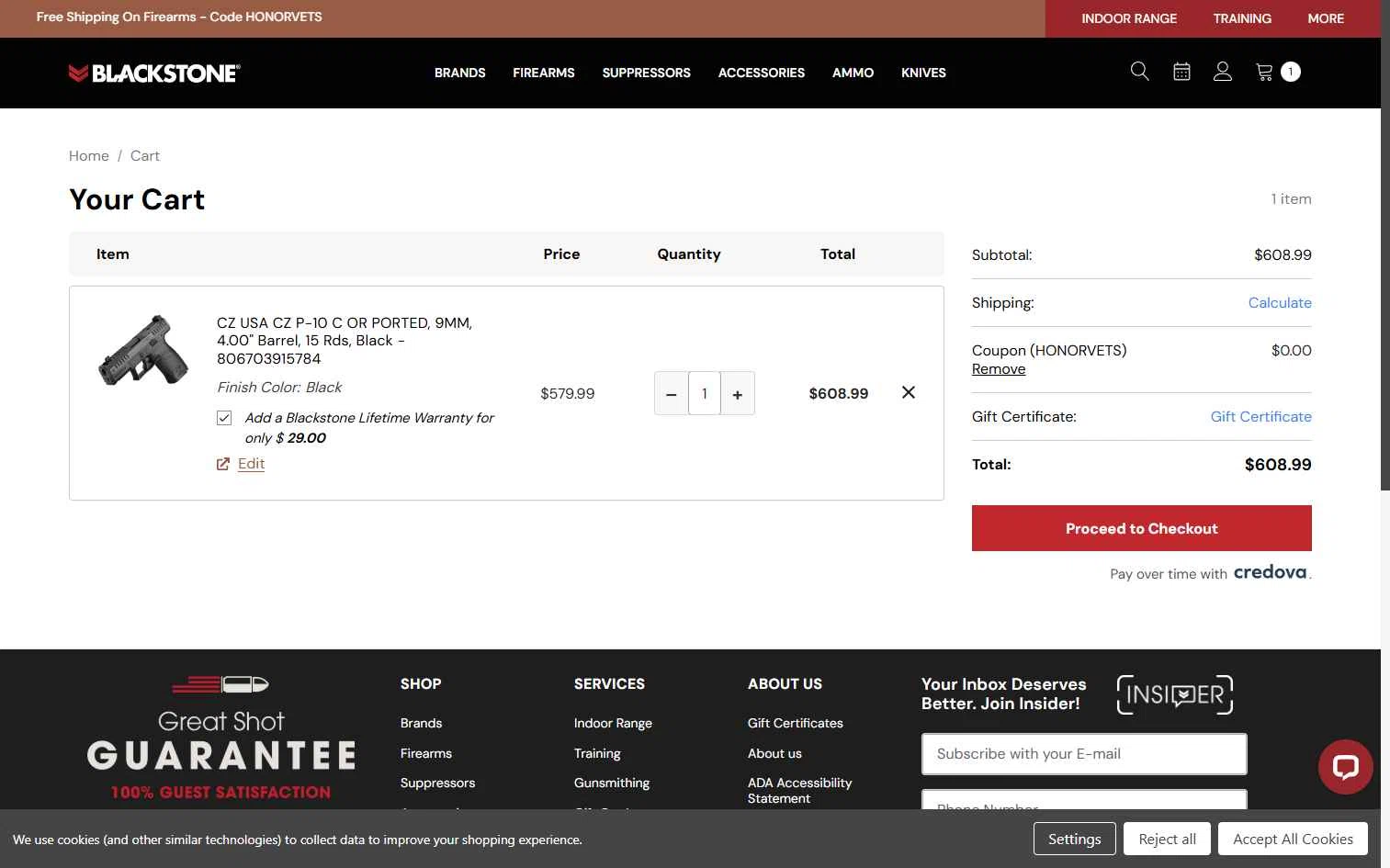Open the search magnifier icon
1390x868 pixels.
pos(1139,72)
